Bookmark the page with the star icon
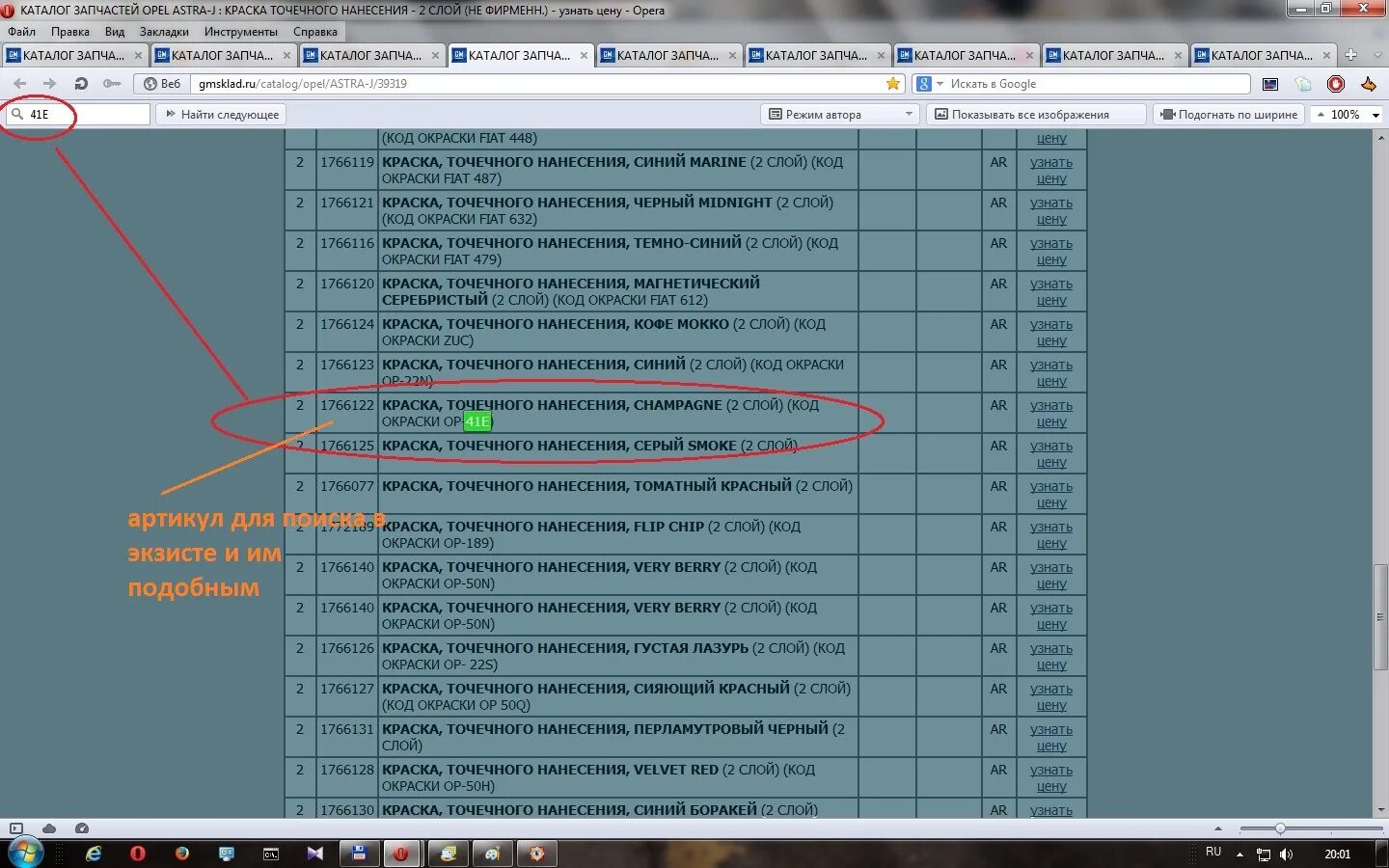 coord(893,84)
